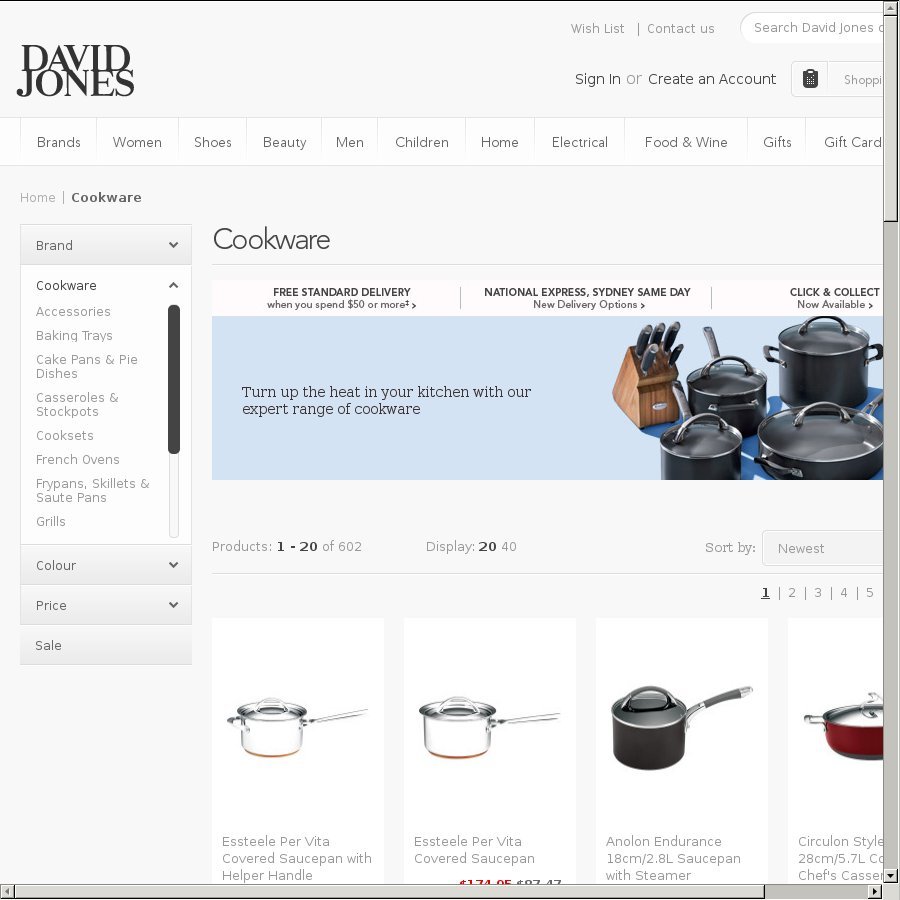Viewport: 900px width, 900px height.
Task: Select Baking Trays category
Action: click(74, 336)
